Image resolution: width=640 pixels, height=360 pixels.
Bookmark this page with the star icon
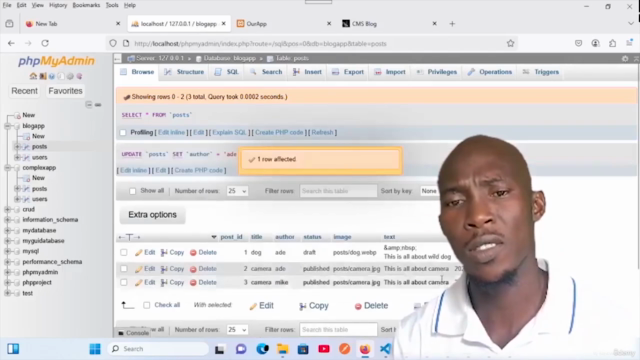point(510,43)
